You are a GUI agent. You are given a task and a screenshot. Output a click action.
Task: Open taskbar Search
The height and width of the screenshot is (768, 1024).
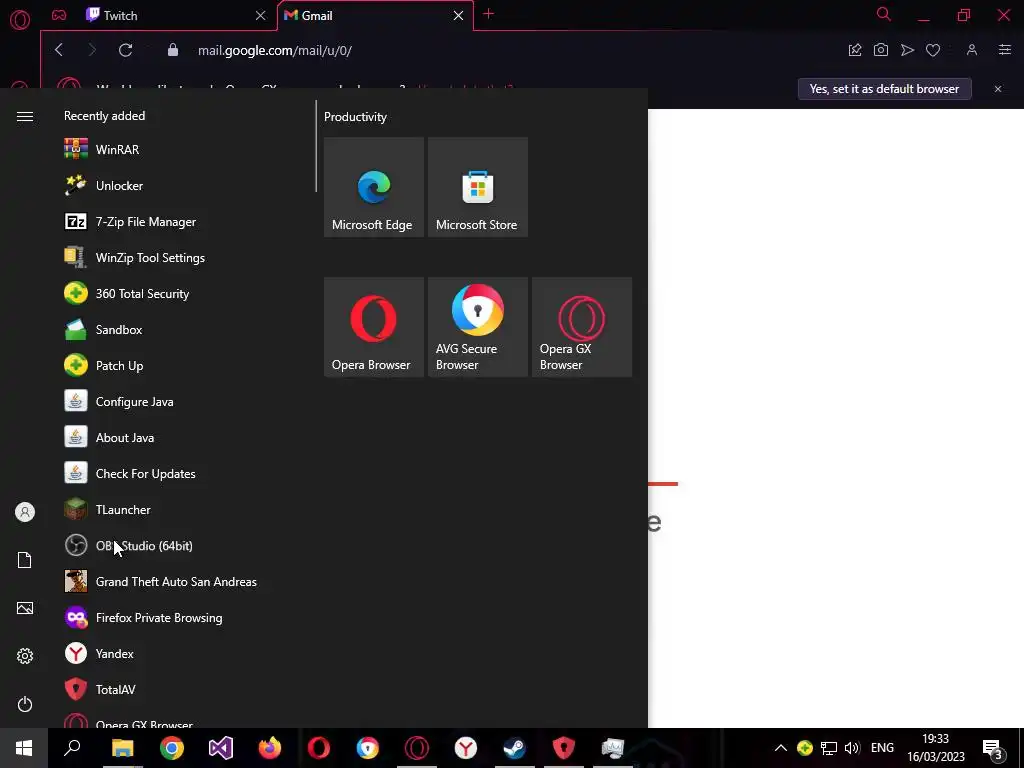72,748
